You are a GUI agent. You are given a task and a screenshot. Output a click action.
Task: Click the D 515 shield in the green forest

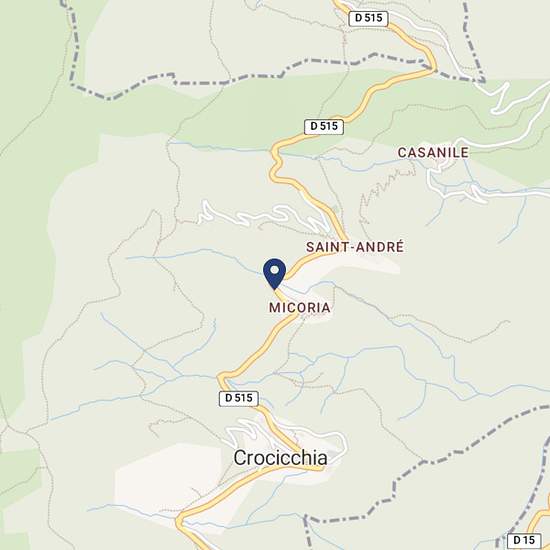323,126
